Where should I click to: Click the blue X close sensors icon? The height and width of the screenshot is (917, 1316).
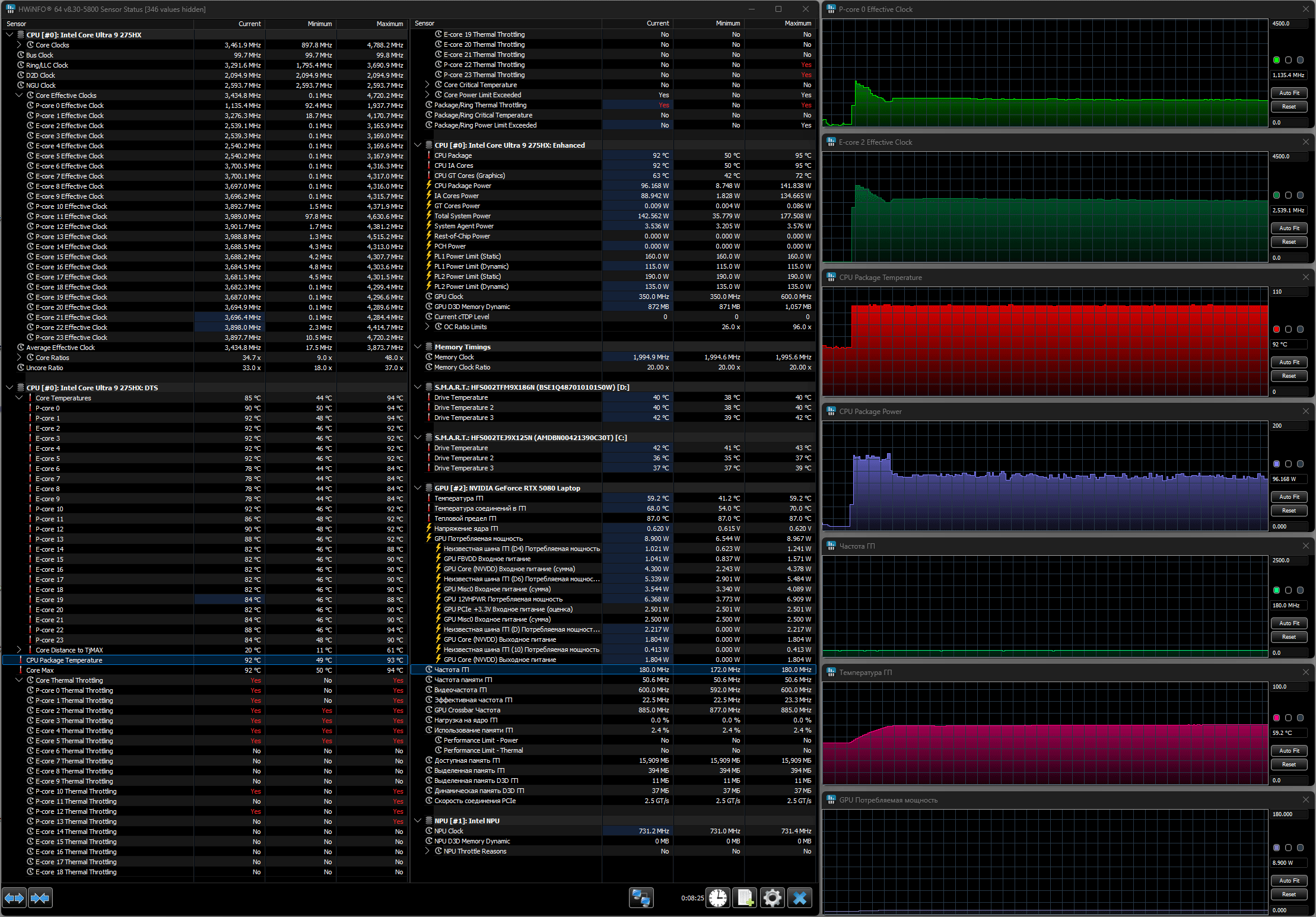[x=799, y=898]
